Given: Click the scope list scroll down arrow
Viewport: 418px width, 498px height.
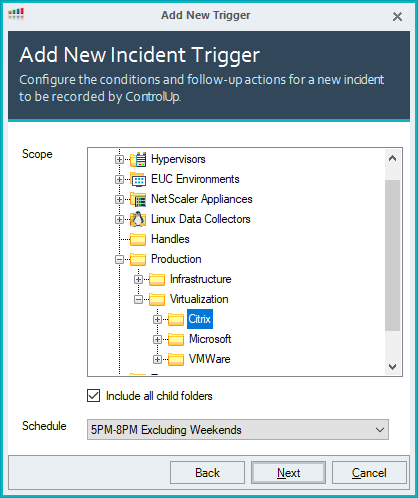Looking at the screenshot, I should (x=393, y=367).
